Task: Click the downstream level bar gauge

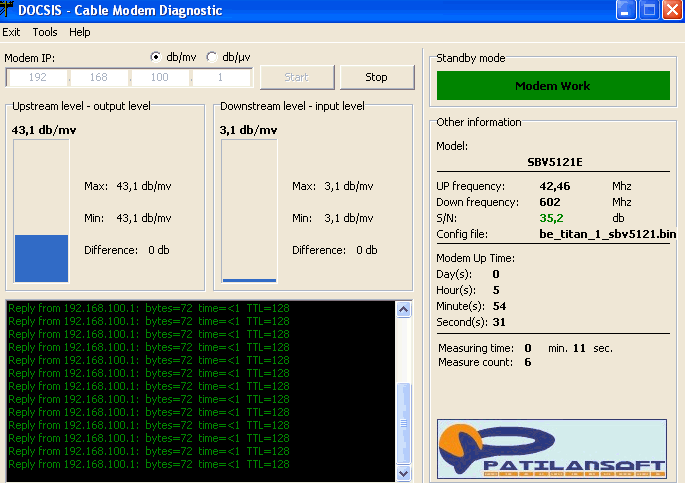Action: [x=249, y=211]
